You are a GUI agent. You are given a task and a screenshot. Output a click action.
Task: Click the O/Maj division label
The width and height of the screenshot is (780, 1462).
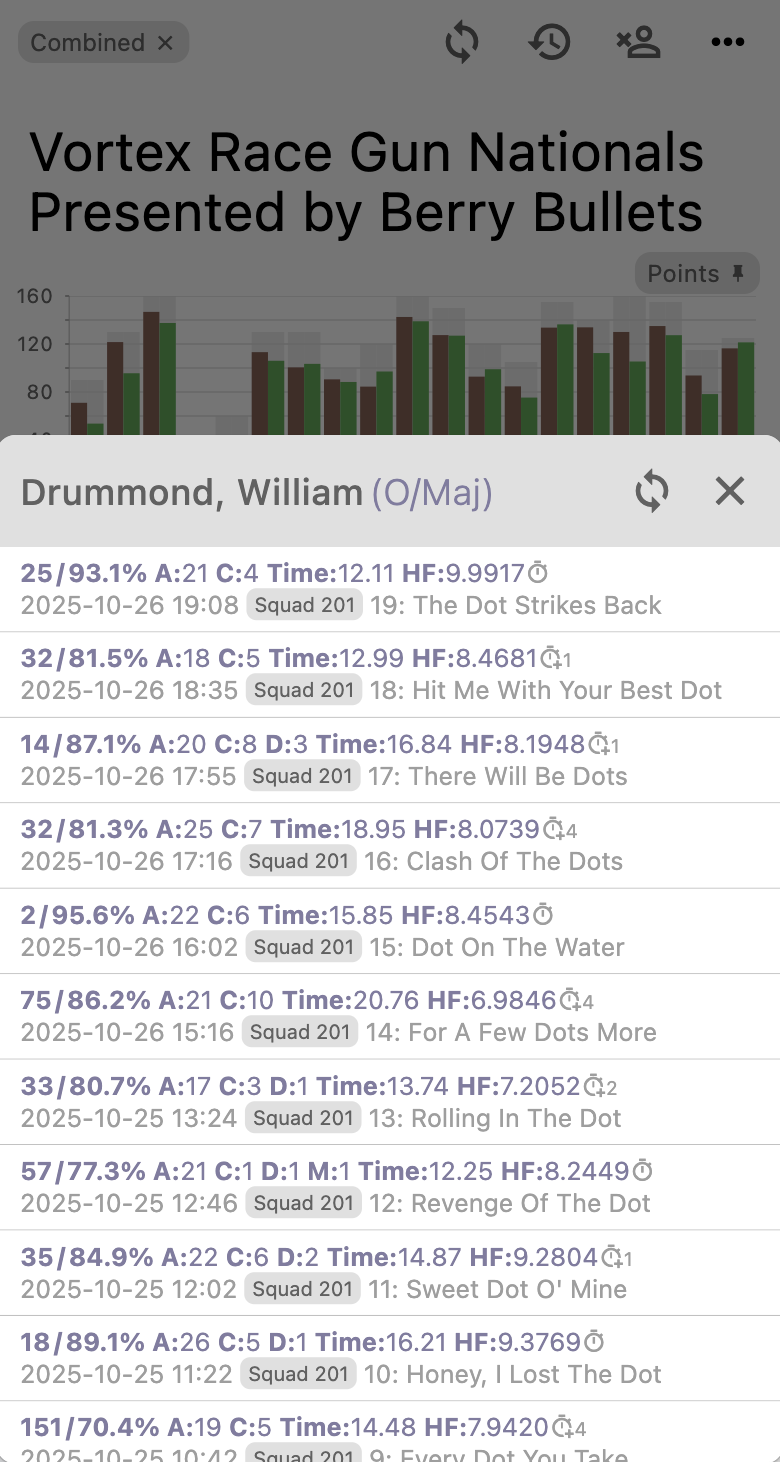(x=432, y=492)
